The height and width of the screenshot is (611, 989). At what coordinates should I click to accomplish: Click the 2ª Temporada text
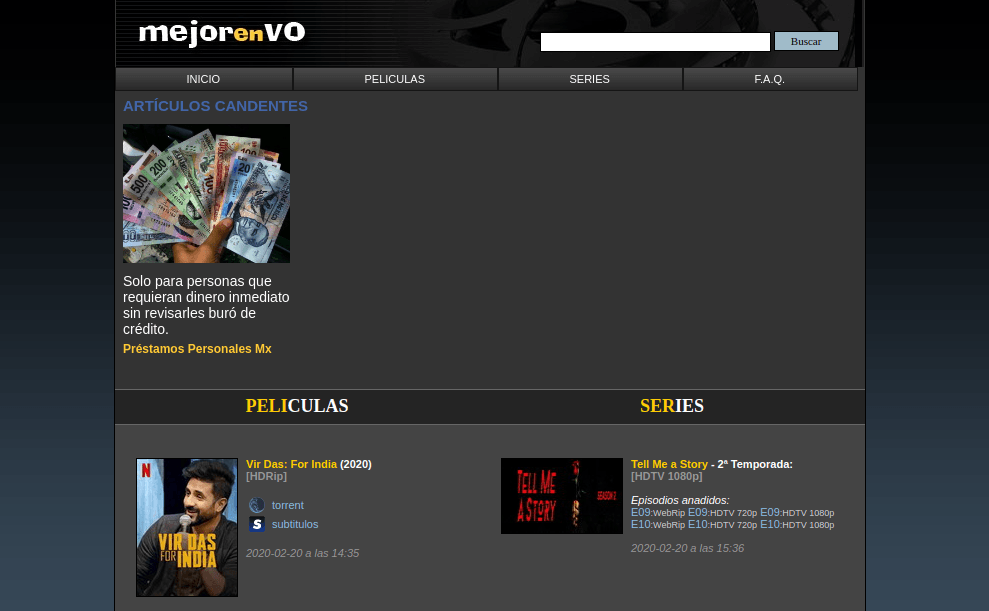tap(755, 464)
